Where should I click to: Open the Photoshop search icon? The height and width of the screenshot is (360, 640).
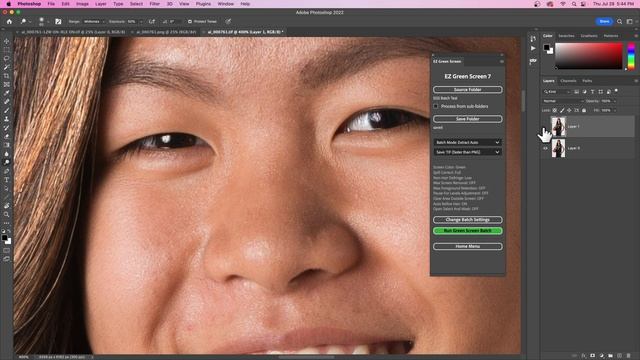click(620, 21)
